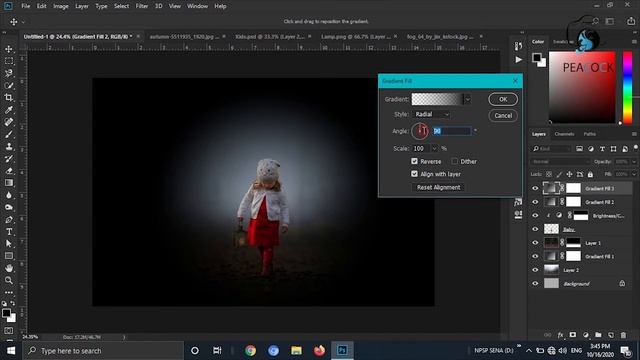Select the Crop tool

tap(9, 98)
